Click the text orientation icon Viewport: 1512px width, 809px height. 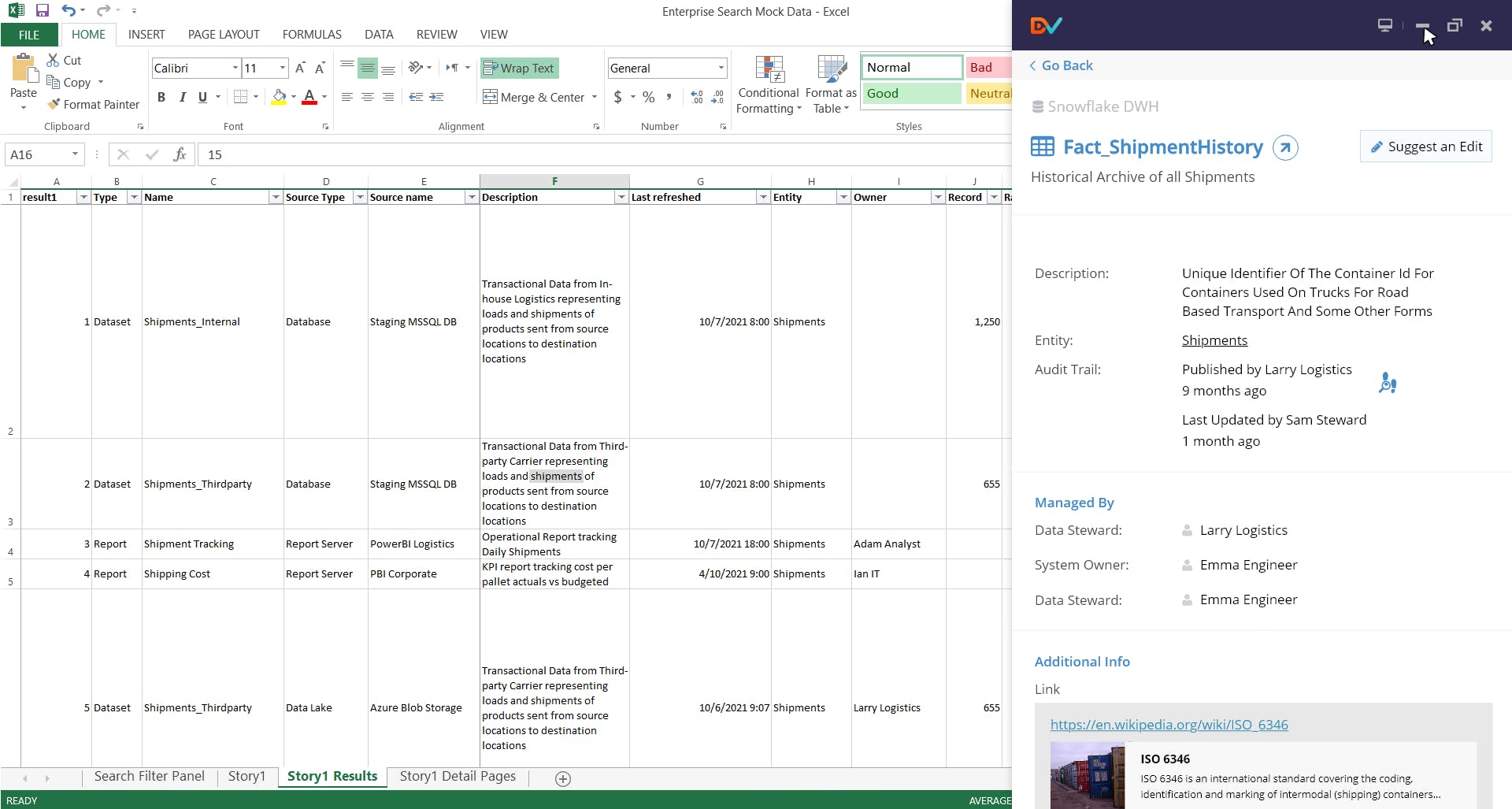tap(416, 68)
